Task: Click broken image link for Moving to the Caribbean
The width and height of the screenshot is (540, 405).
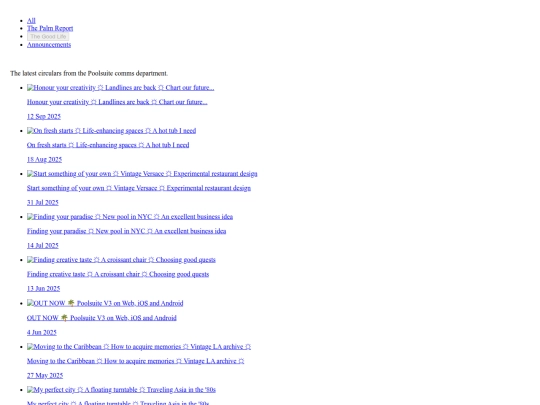Action: (139, 347)
